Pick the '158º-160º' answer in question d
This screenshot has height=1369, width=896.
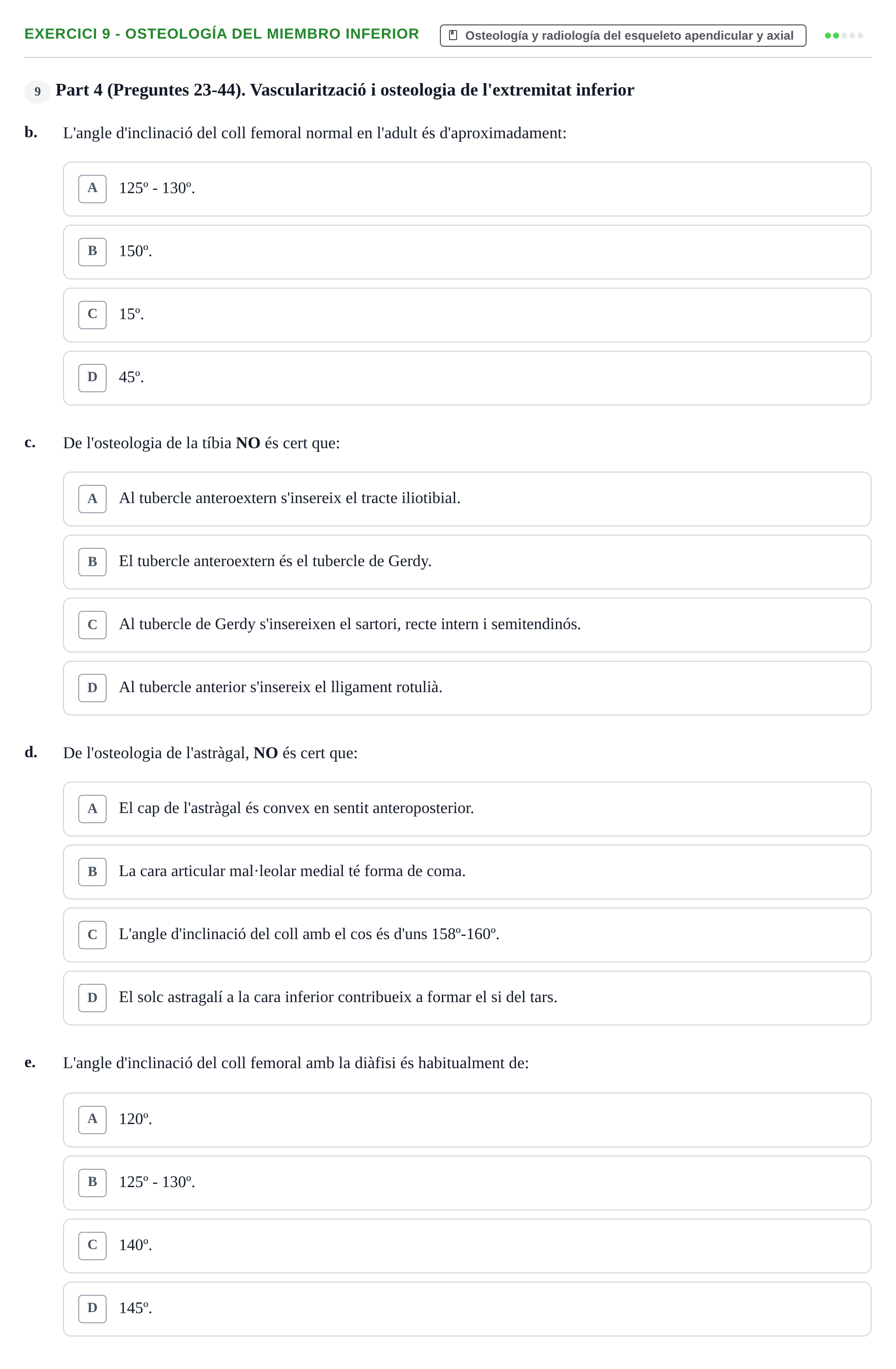466,935
